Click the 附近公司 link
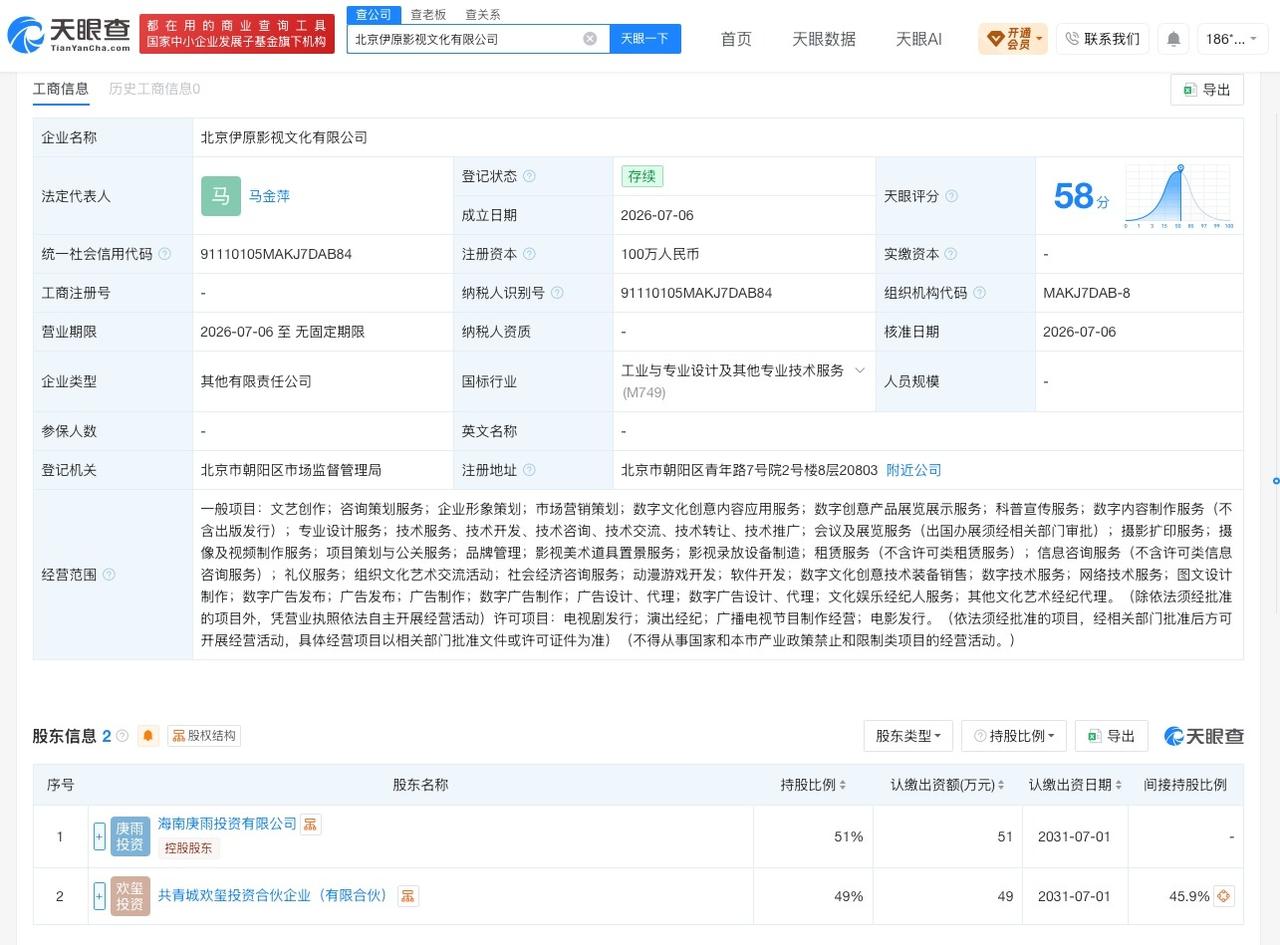 coord(914,470)
